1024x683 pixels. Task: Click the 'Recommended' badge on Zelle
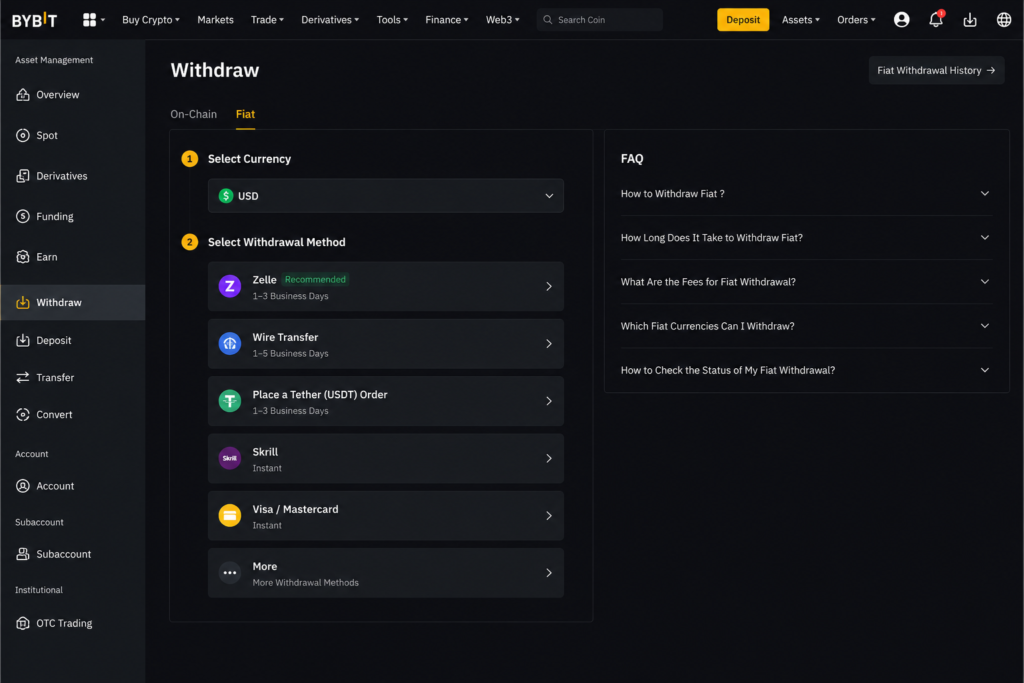tap(315, 279)
